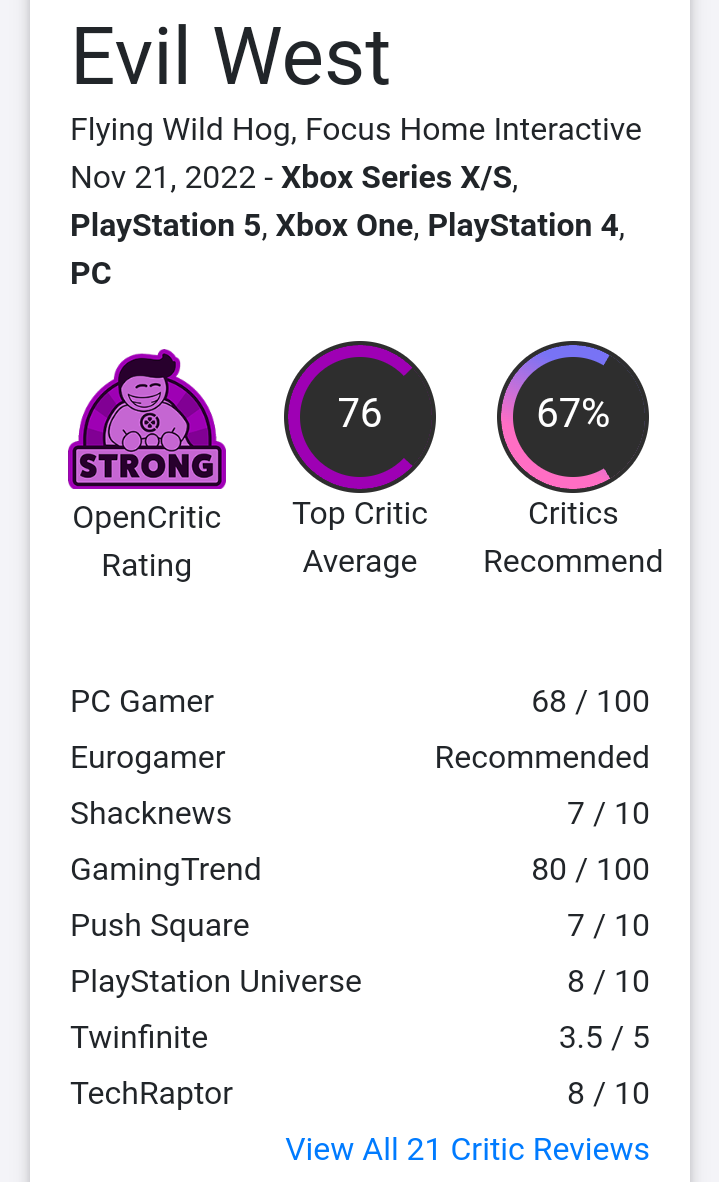Open the Eurogamer review entry
This screenshot has height=1182, width=719.
360,758
